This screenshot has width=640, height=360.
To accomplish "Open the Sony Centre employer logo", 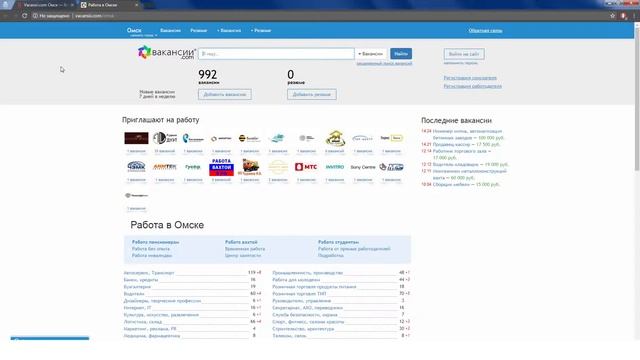I will [362, 167].
